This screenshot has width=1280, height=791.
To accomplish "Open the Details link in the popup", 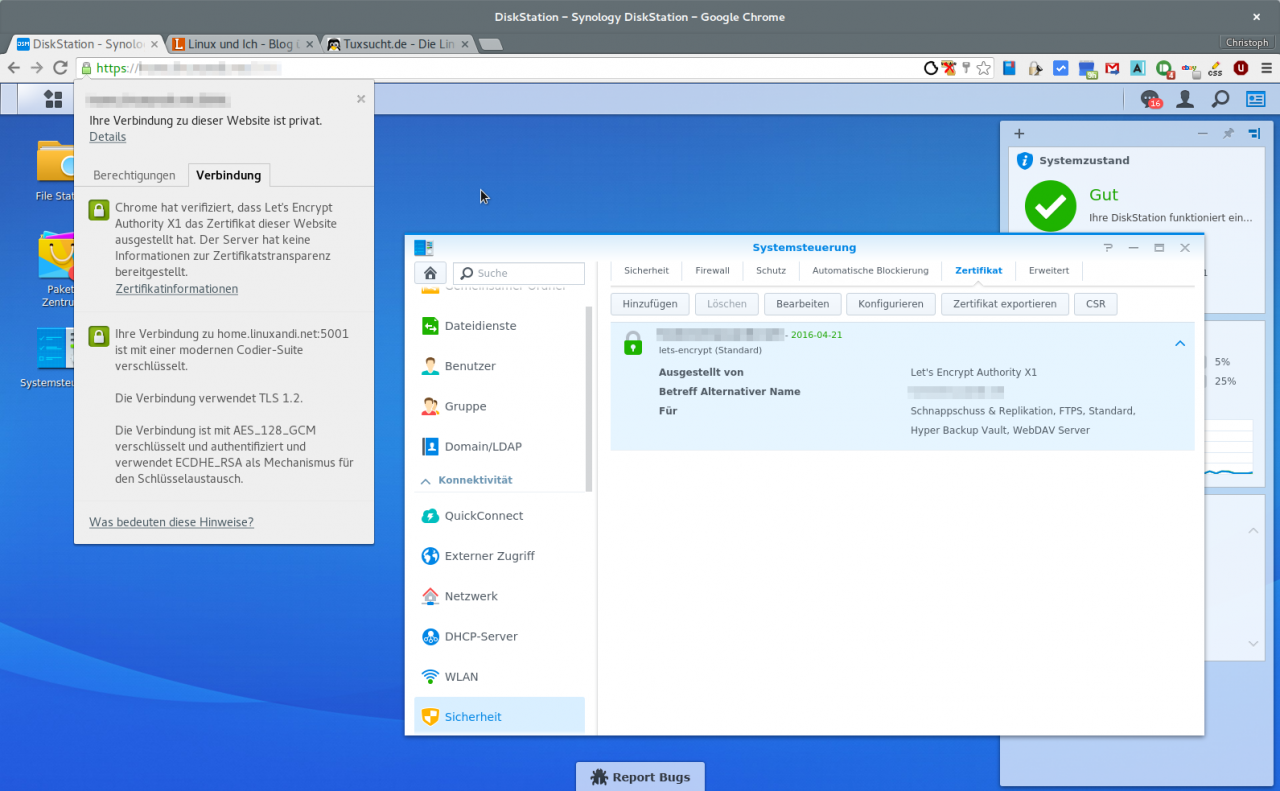I will [107, 137].
